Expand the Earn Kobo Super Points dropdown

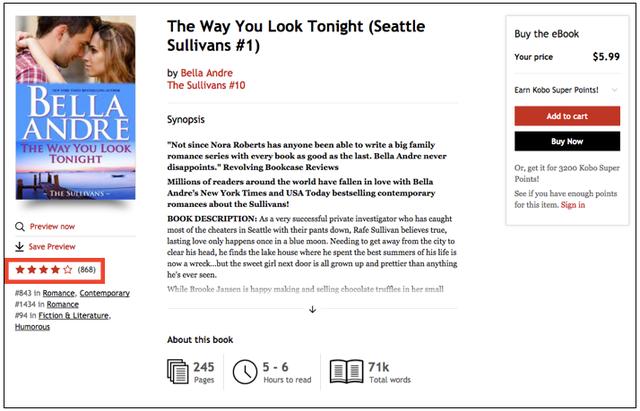tap(613, 90)
